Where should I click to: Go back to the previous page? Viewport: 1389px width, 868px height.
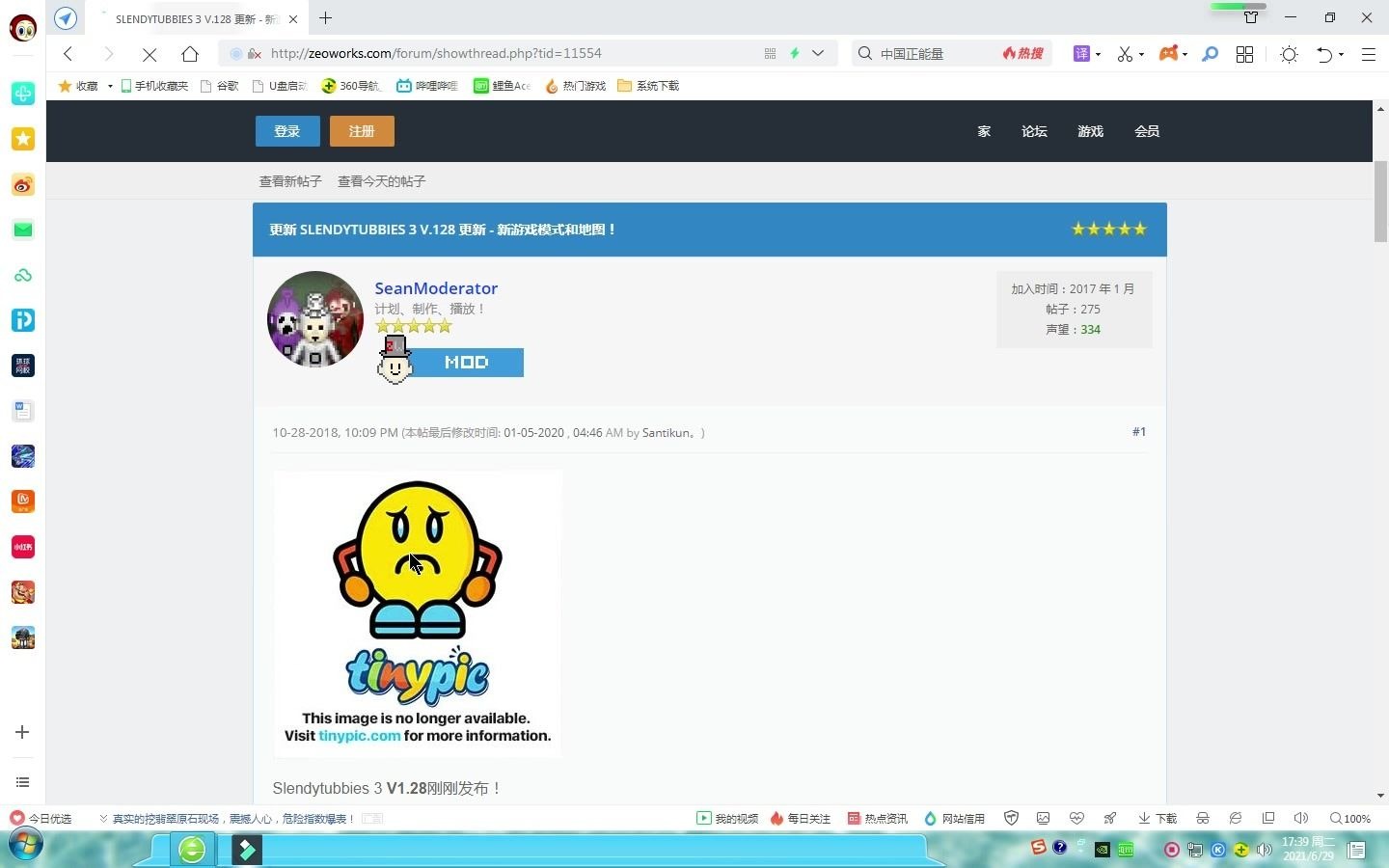(x=68, y=54)
